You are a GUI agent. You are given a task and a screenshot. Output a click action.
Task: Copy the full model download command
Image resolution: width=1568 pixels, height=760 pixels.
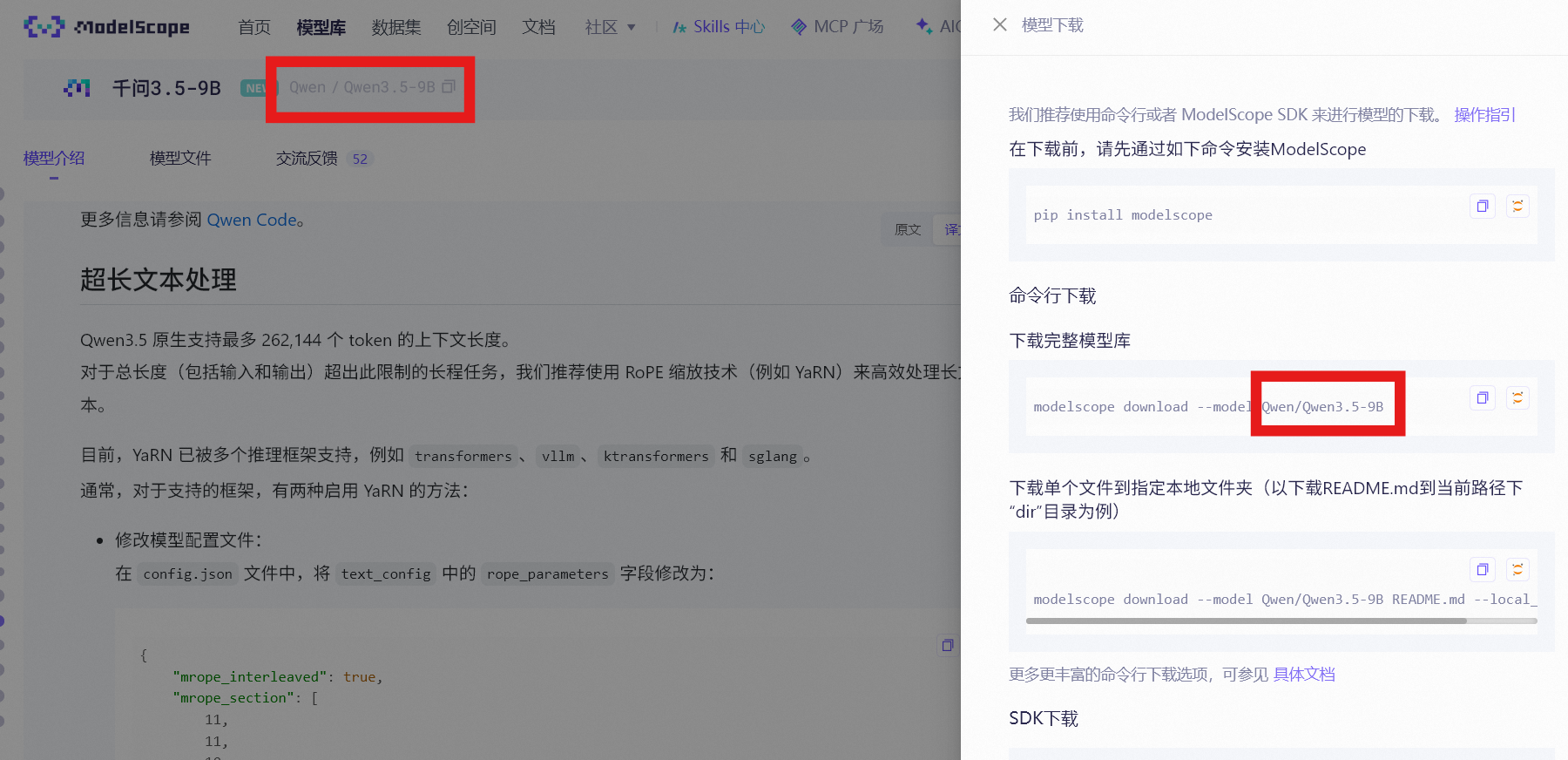[x=1483, y=398]
